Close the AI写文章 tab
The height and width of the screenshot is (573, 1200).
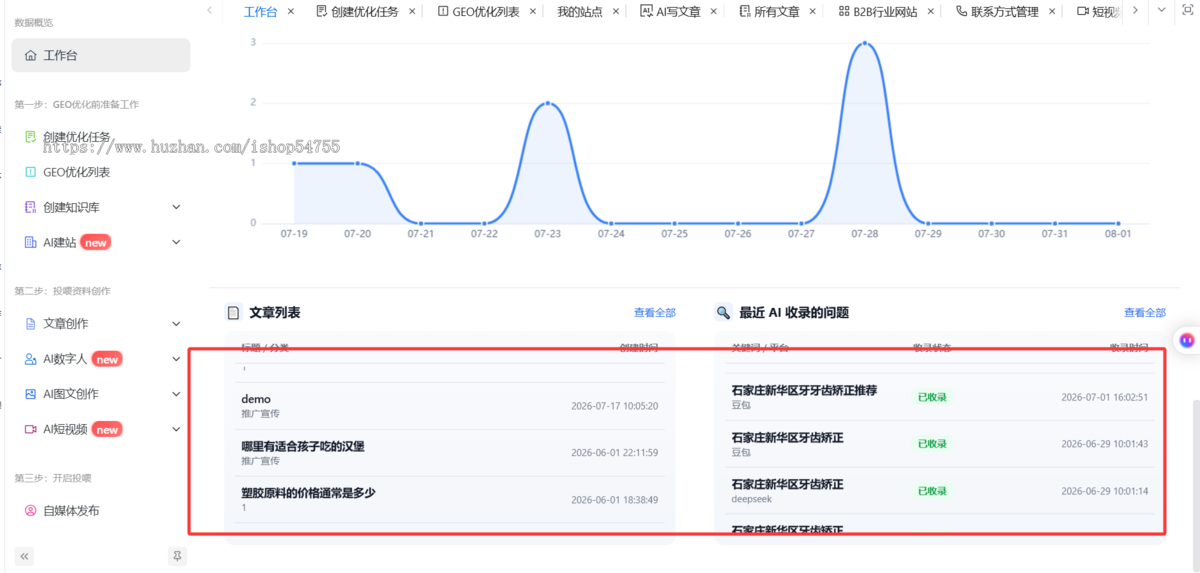(714, 11)
